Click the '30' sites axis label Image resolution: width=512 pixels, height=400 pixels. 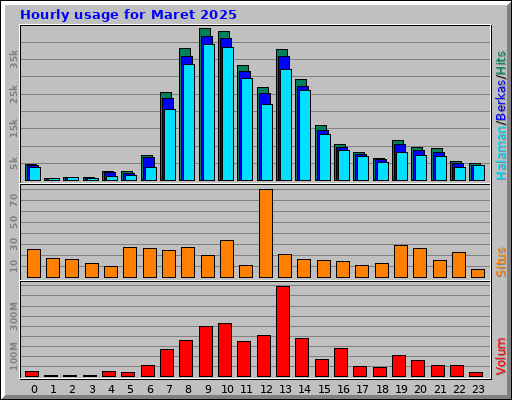coord(13,244)
